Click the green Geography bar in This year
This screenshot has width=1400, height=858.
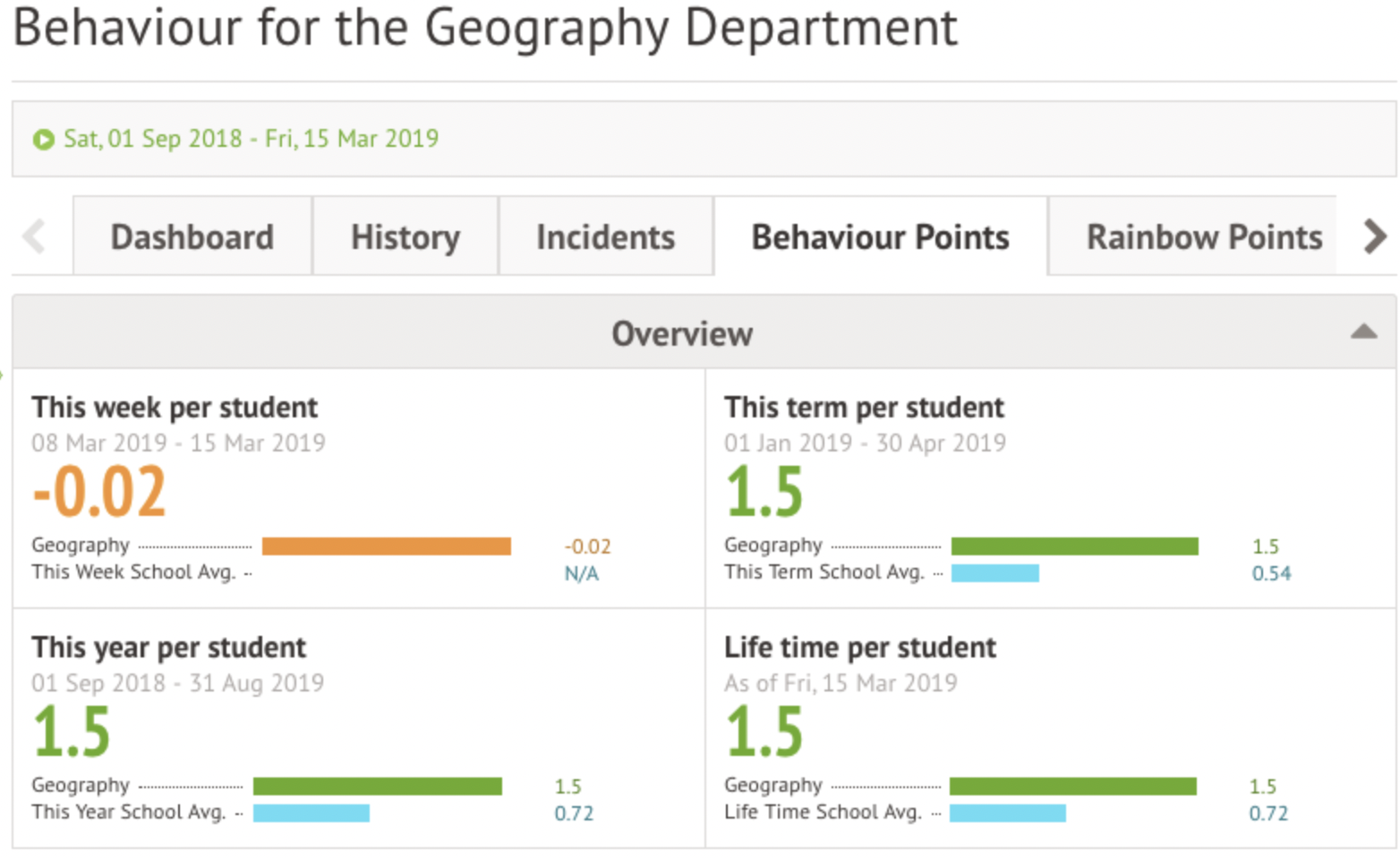tap(377, 786)
